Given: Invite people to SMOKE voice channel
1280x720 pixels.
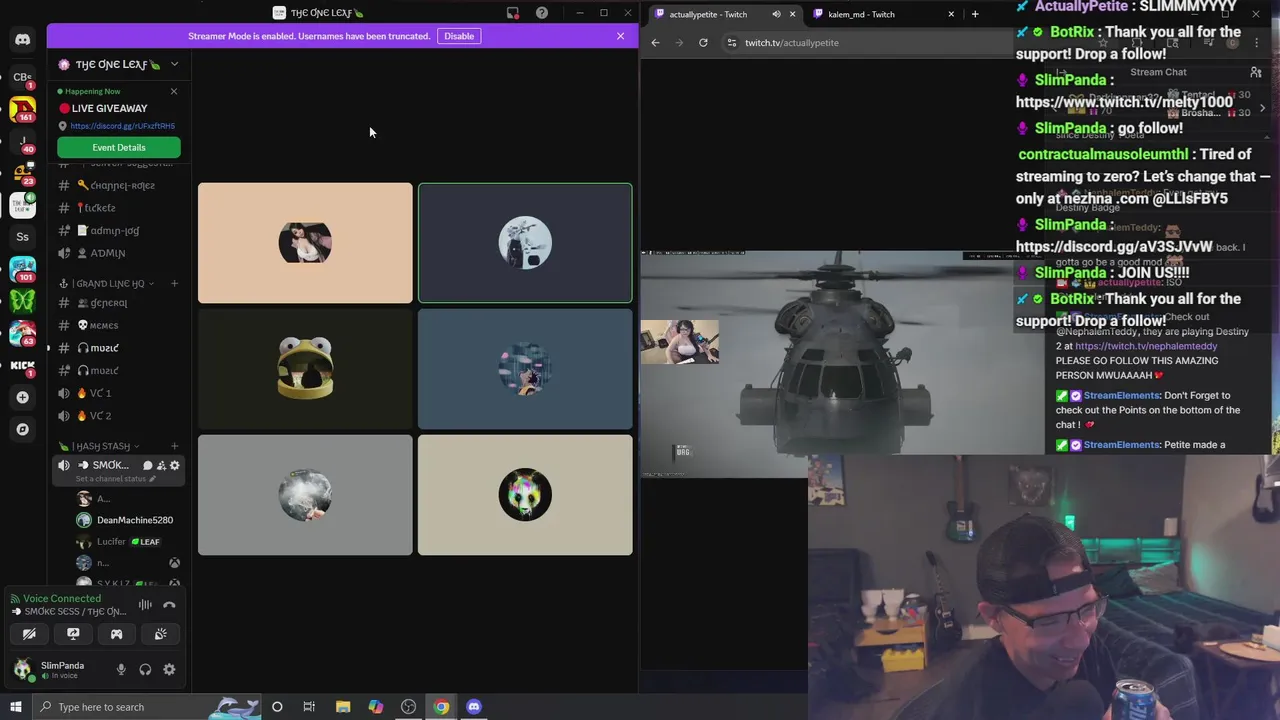Looking at the screenshot, I should [161, 465].
